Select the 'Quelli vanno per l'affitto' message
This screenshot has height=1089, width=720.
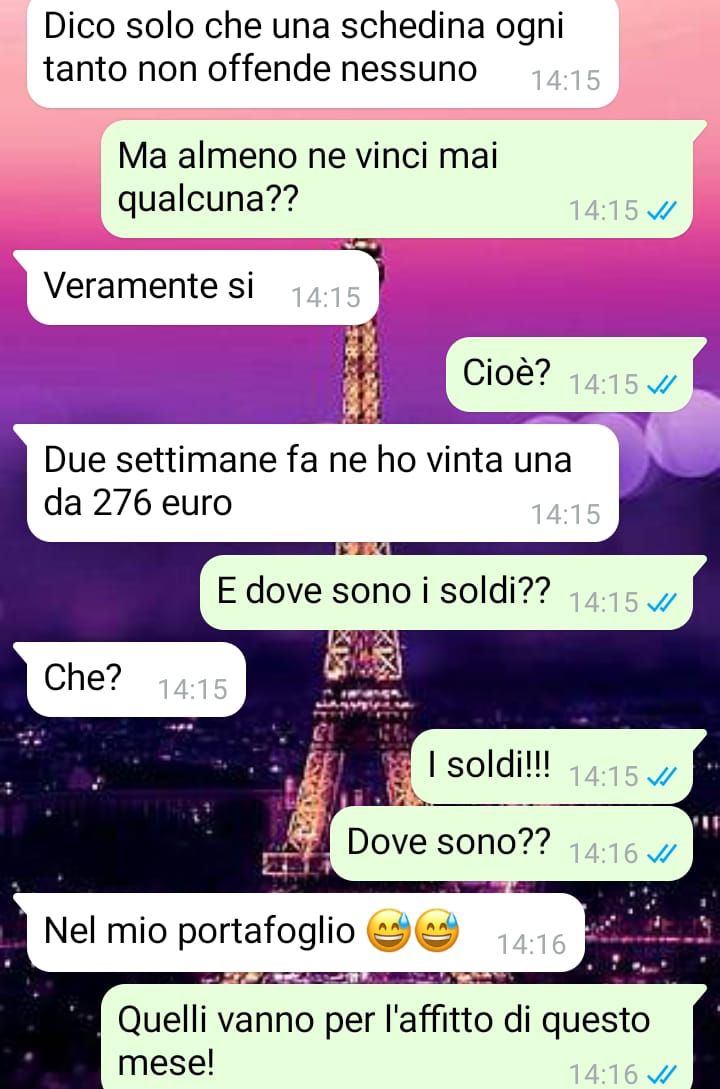click(x=397, y=1036)
